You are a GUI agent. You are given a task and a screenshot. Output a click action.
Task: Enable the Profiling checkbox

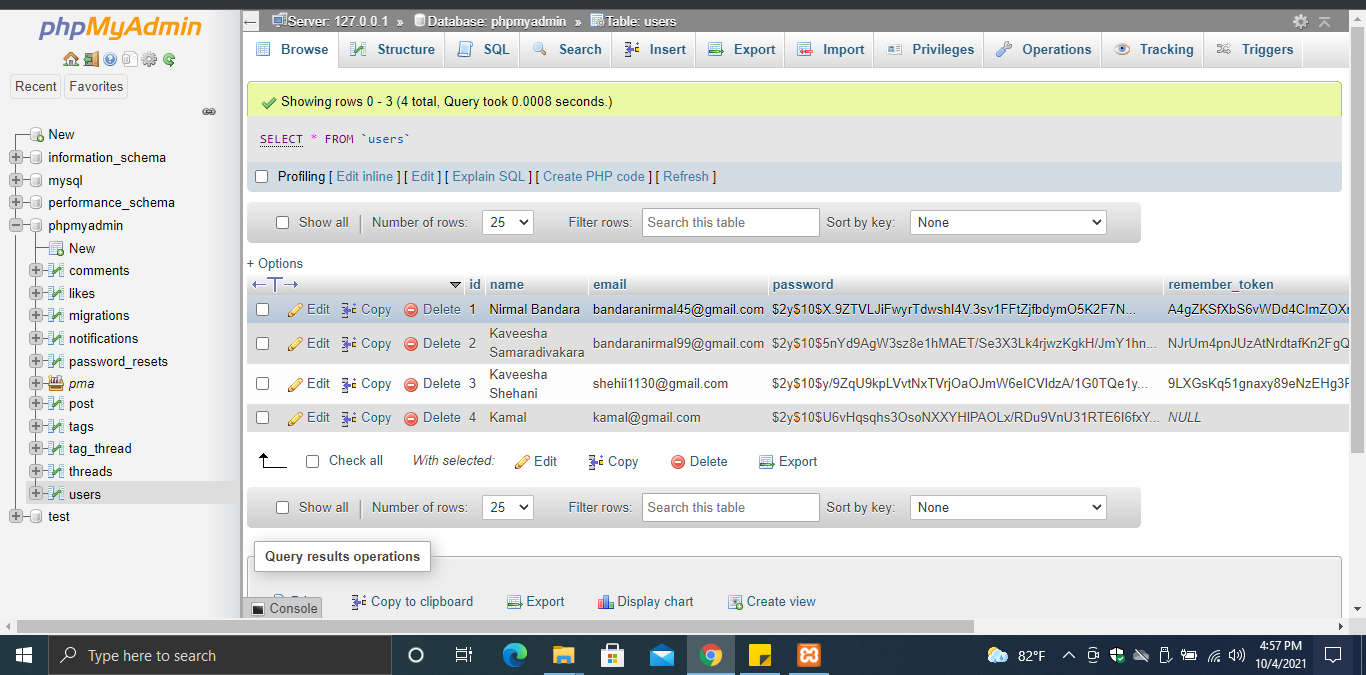[x=261, y=176]
